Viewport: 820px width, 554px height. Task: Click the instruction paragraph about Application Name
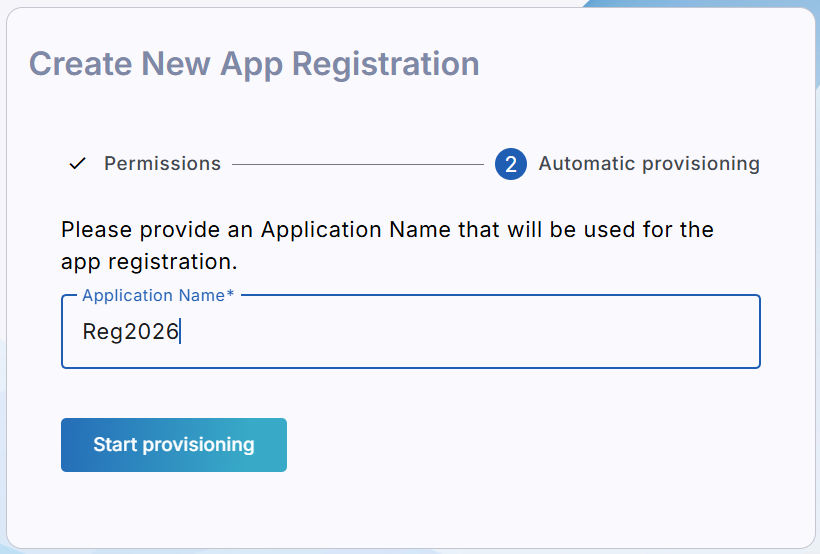pyautogui.click(x=387, y=246)
